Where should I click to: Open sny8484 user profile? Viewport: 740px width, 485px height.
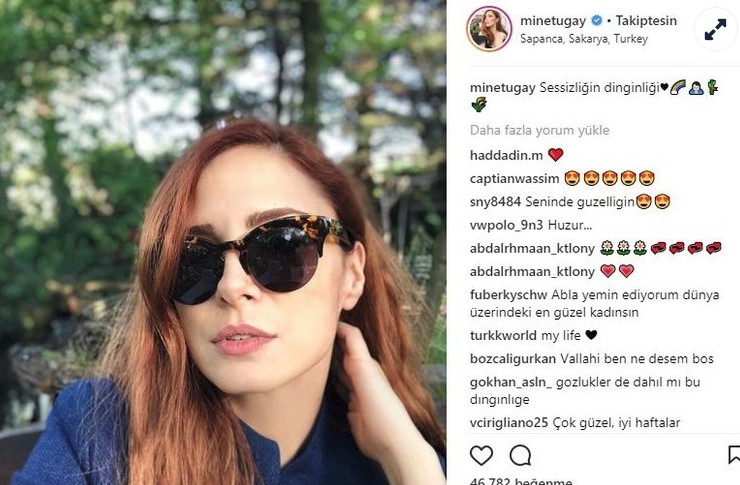[x=496, y=202]
